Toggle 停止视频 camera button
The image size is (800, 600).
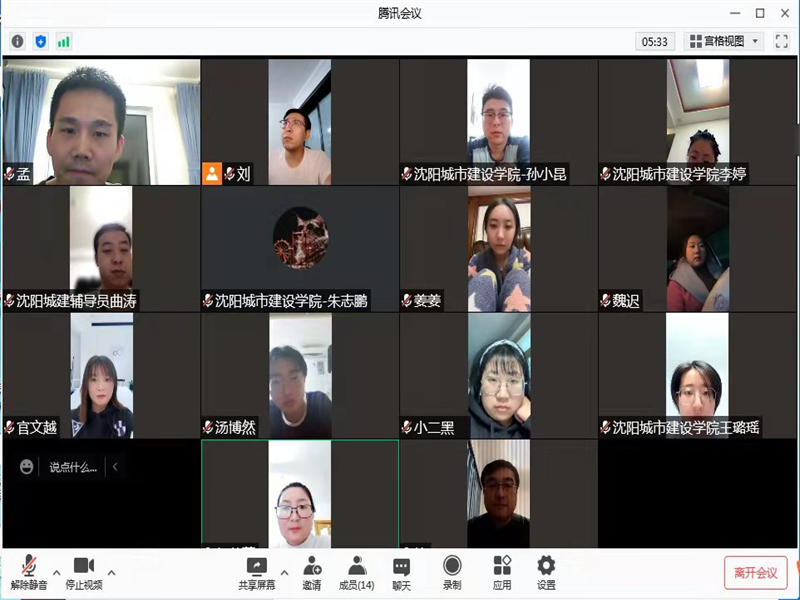coord(84,572)
